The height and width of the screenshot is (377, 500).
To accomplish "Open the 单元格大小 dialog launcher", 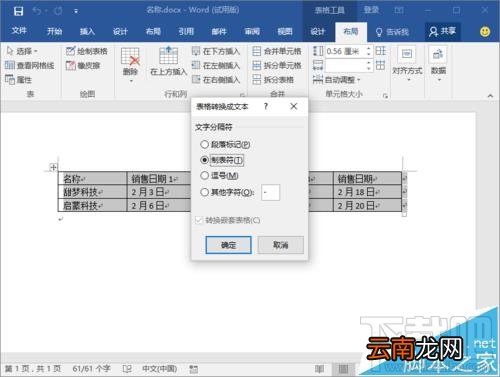I will coord(385,96).
